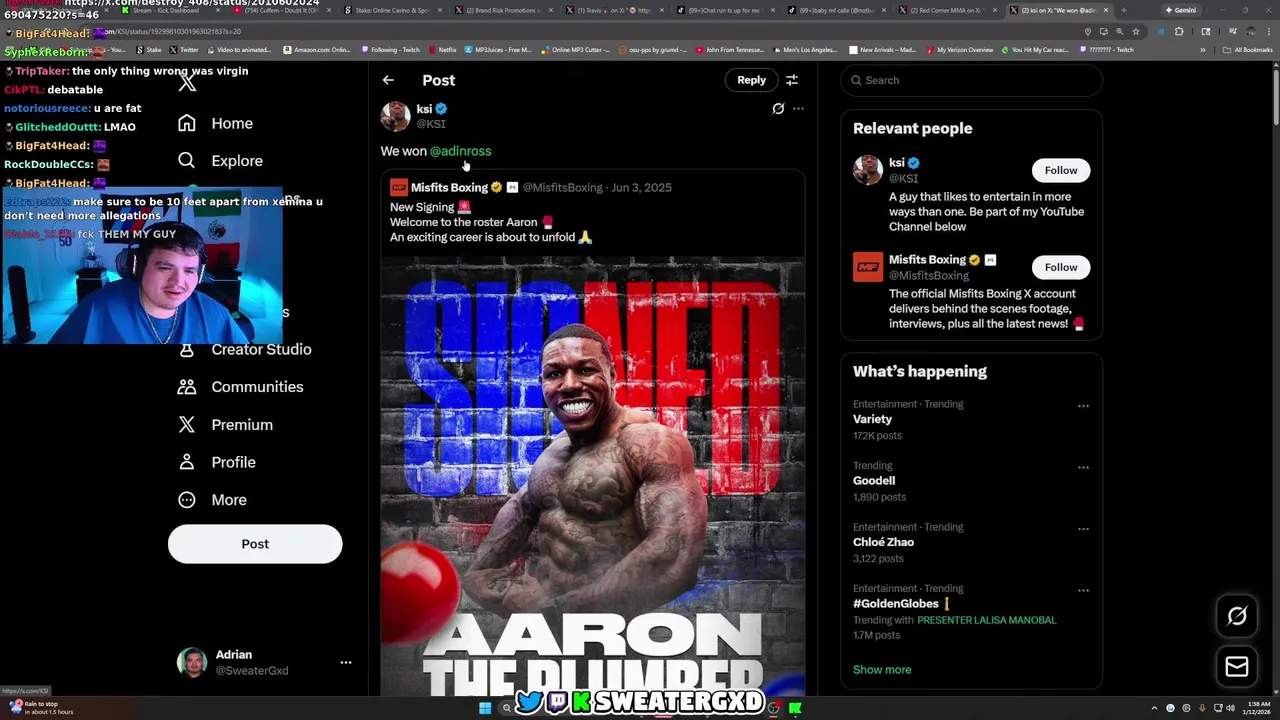Click the Grok icon on ksi's post
Screen dimensions: 1280x720
pos(778,109)
